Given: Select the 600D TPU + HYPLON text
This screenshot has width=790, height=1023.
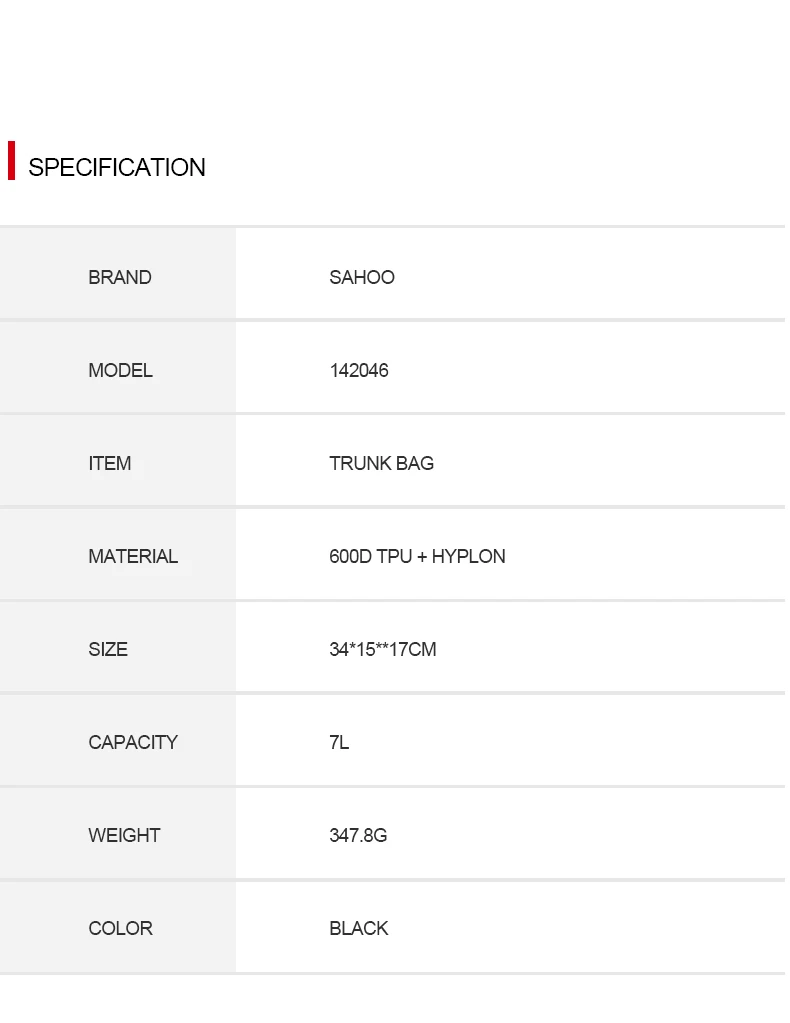Looking at the screenshot, I should [x=417, y=556].
